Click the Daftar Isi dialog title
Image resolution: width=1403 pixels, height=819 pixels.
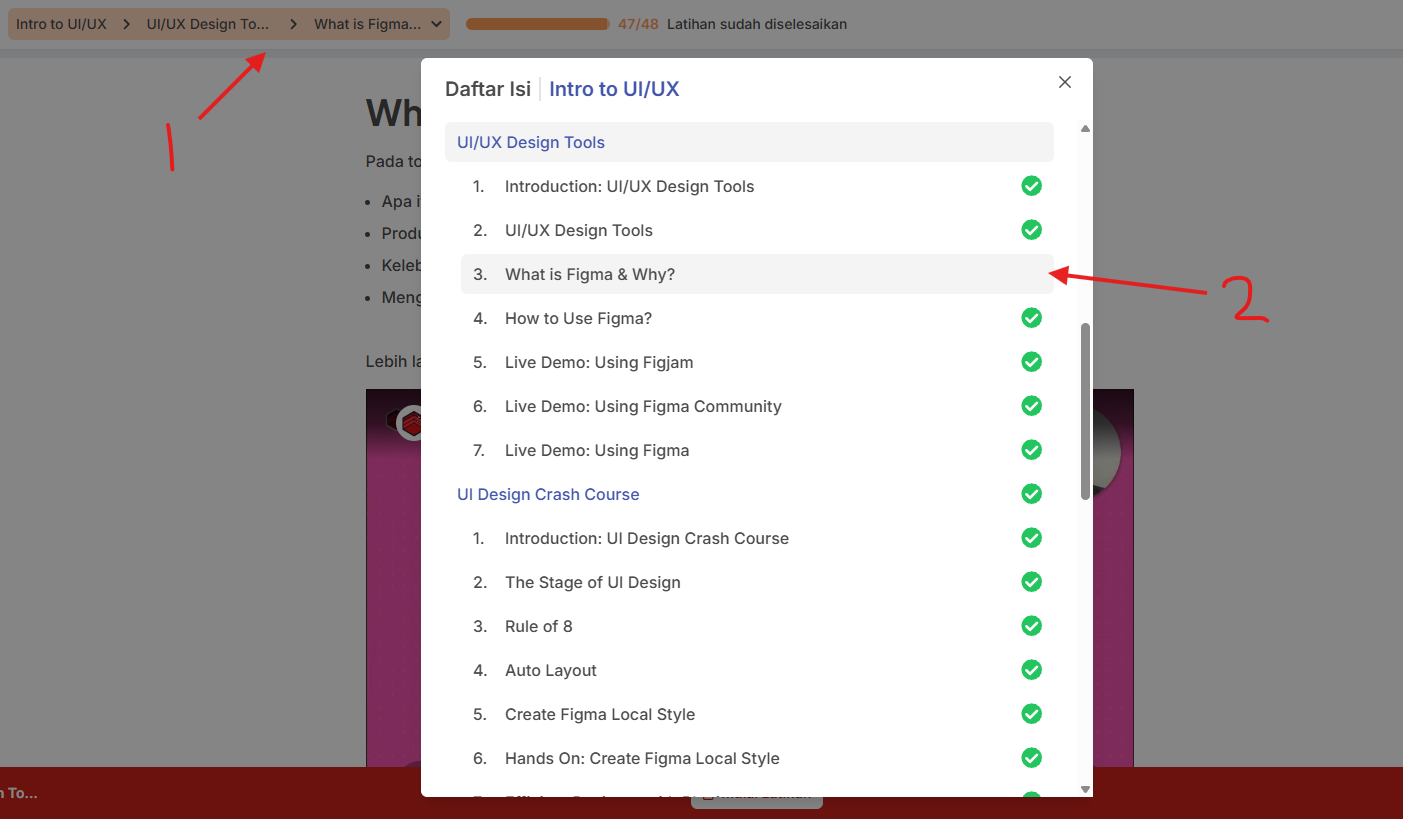click(488, 89)
